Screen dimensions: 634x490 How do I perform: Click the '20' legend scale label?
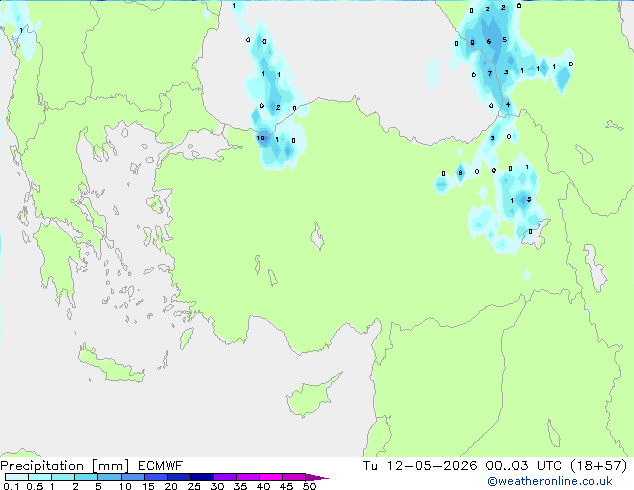point(171,486)
